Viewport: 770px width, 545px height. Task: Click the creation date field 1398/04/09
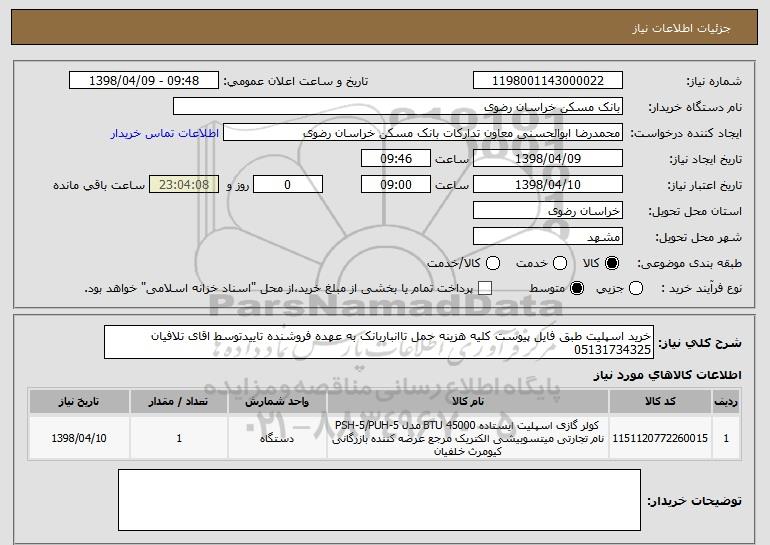548,159
